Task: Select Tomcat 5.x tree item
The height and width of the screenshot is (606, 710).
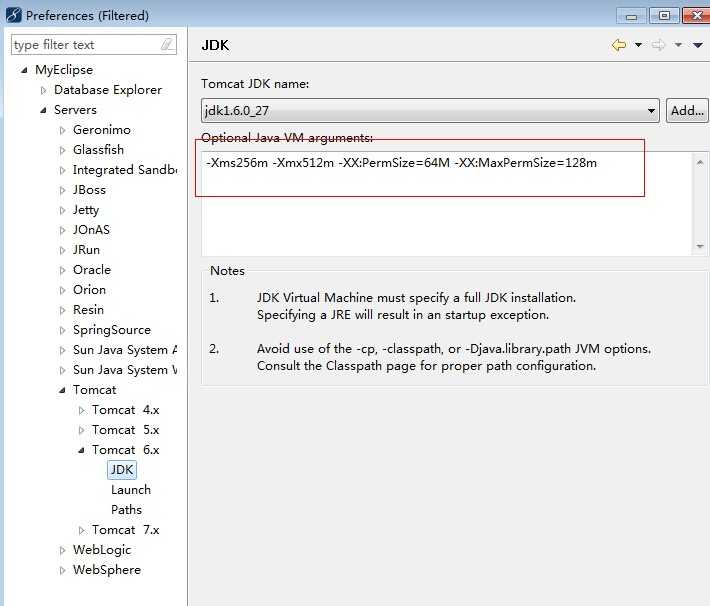Action: click(x=125, y=429)
